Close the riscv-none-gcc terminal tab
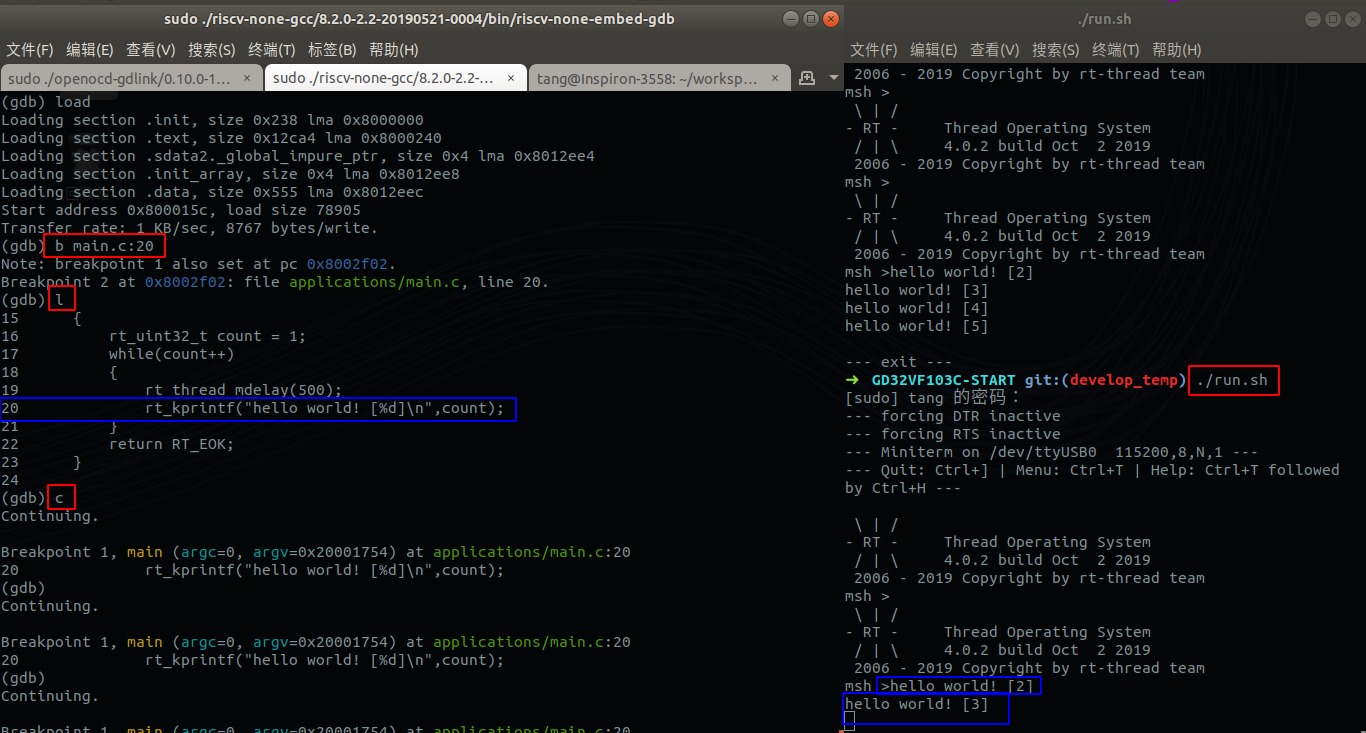1366x733 pixels. click(x=511, y=78)
